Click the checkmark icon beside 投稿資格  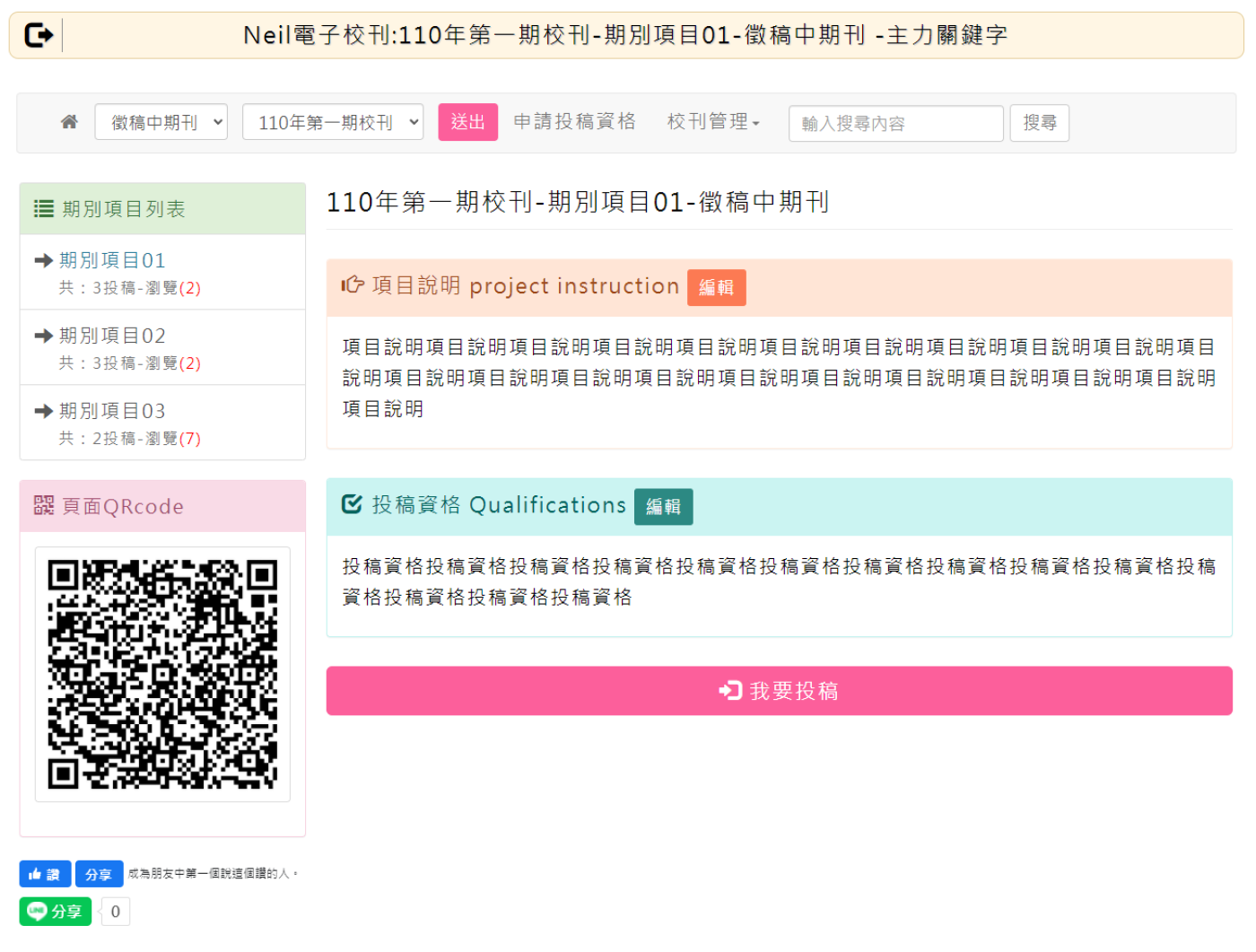point(352,504)
